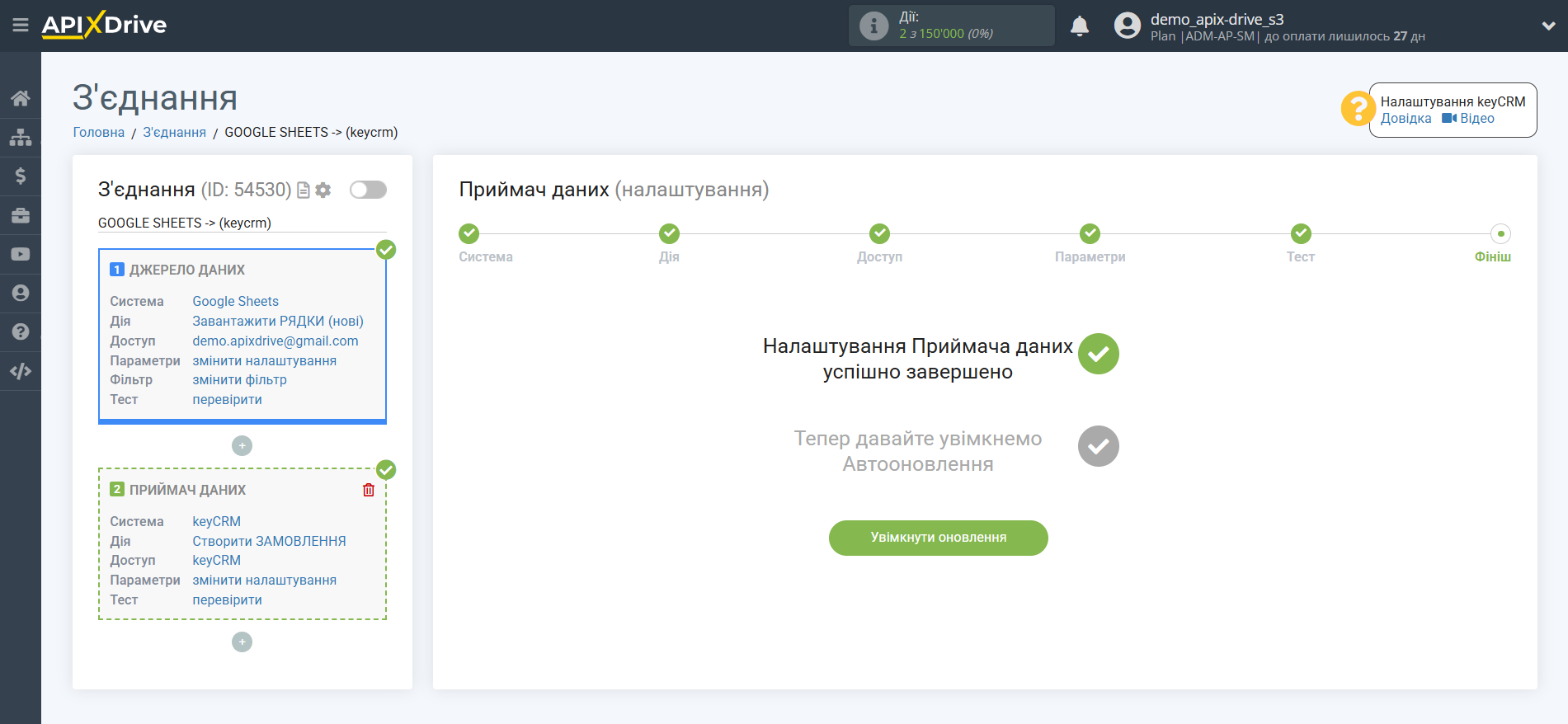The width and height of the screenshot is (1568, 724).
Task: Delete the data receiver via trash icon
Action: [369, 490]
